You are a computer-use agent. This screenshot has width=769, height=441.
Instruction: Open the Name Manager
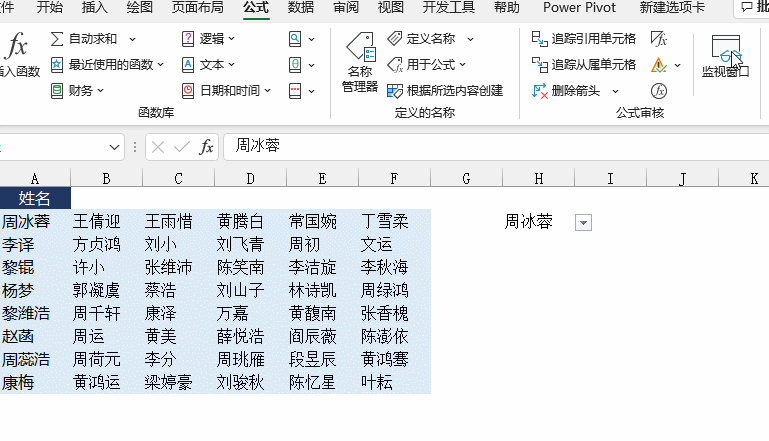360,62
